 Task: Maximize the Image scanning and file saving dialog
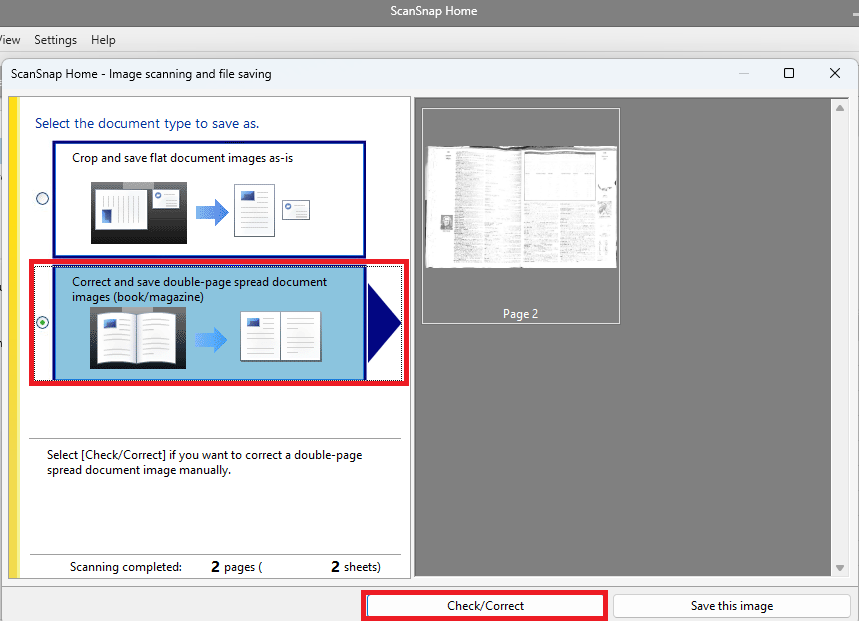tap(789, 74)
